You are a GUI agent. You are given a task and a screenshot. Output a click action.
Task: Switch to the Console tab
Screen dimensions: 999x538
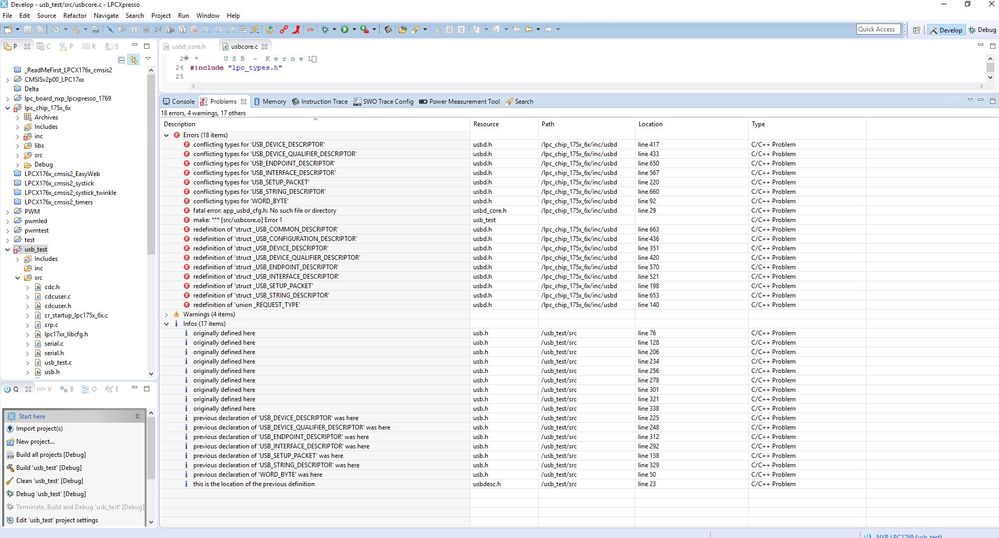pyautogui.click(x=178, y=101)
